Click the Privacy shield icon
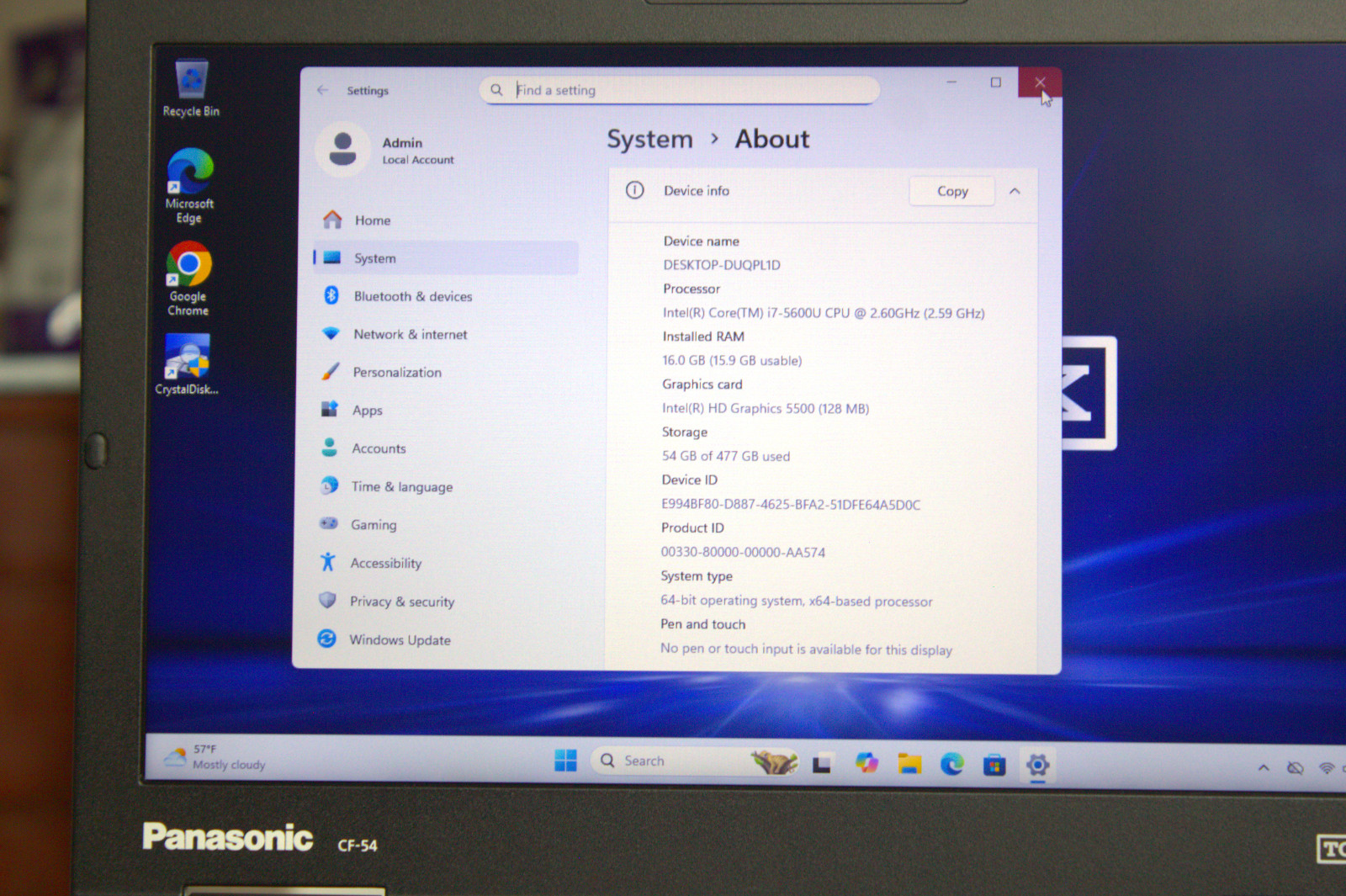 pos(327,600)
